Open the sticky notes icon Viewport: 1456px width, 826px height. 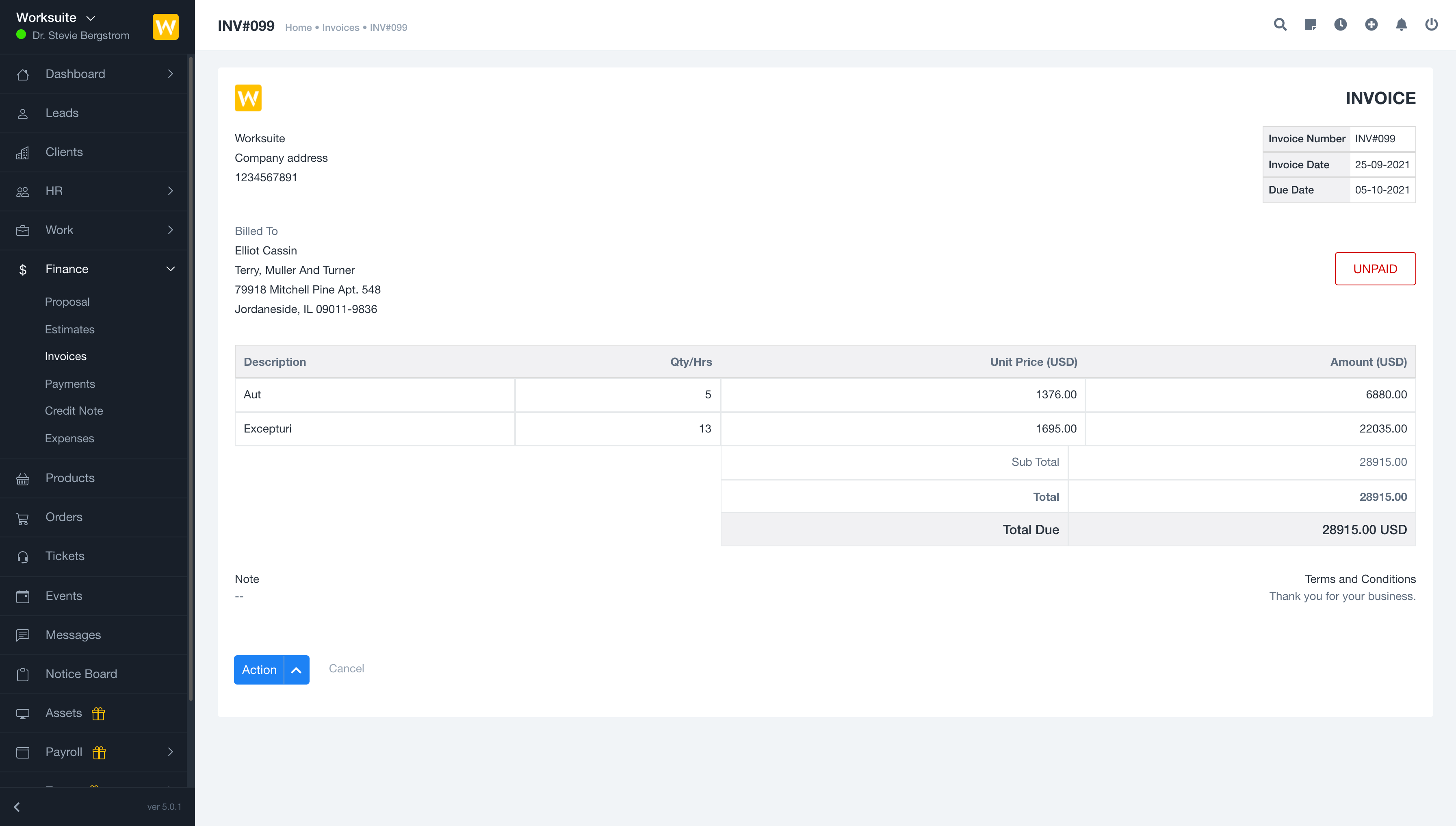click(1310, 25)
